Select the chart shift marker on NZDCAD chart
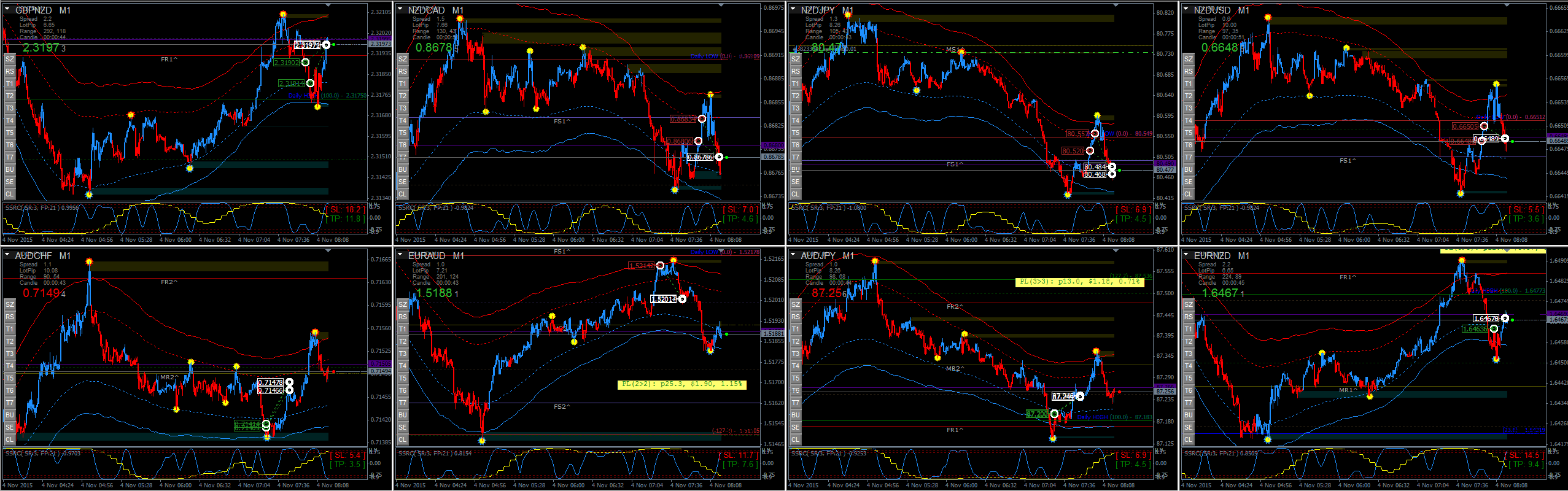This screenshot has height=491, width=1568. tap(722, 6)
